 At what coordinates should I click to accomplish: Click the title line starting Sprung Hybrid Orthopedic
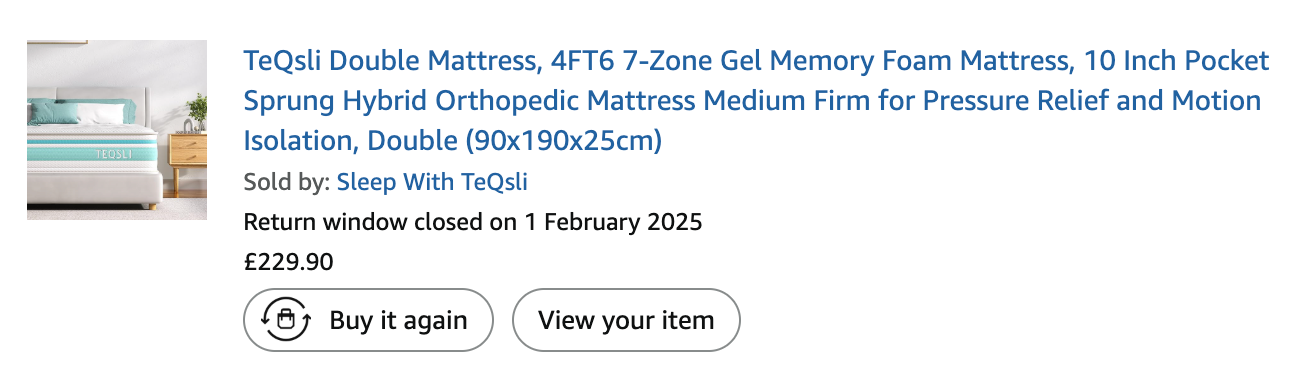pos(753,101)
